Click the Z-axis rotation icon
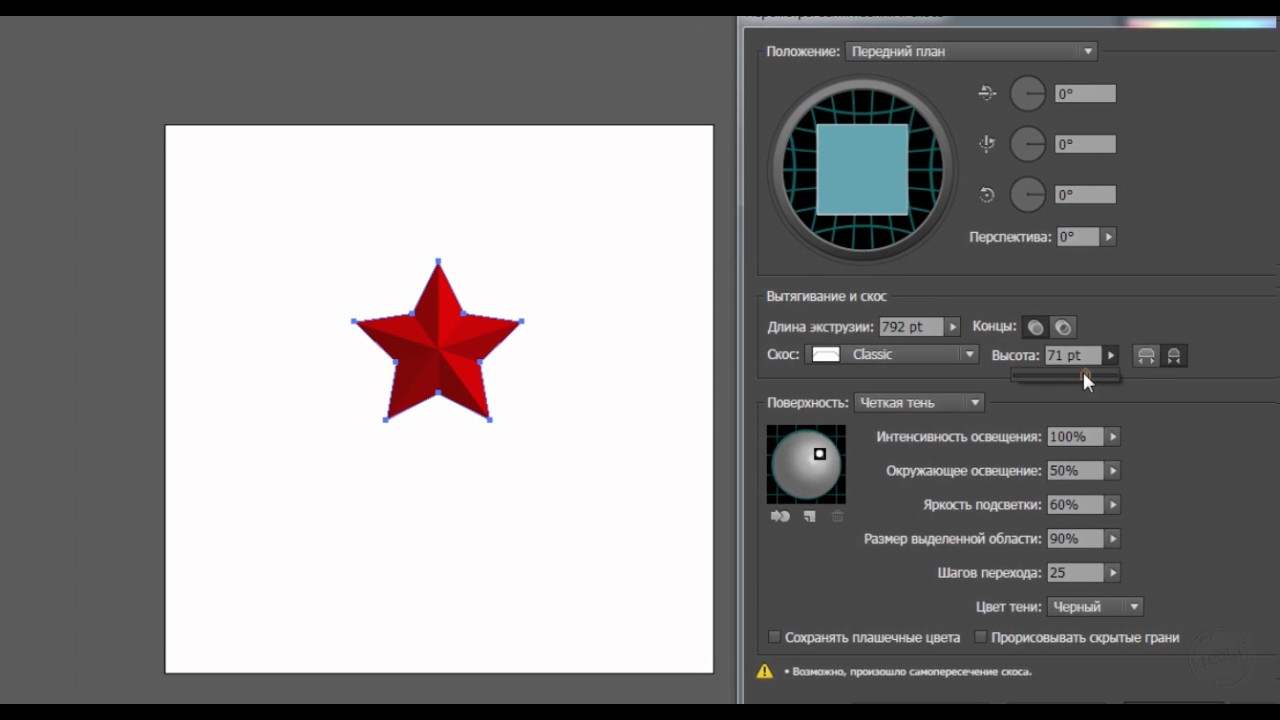 point(987,195)
